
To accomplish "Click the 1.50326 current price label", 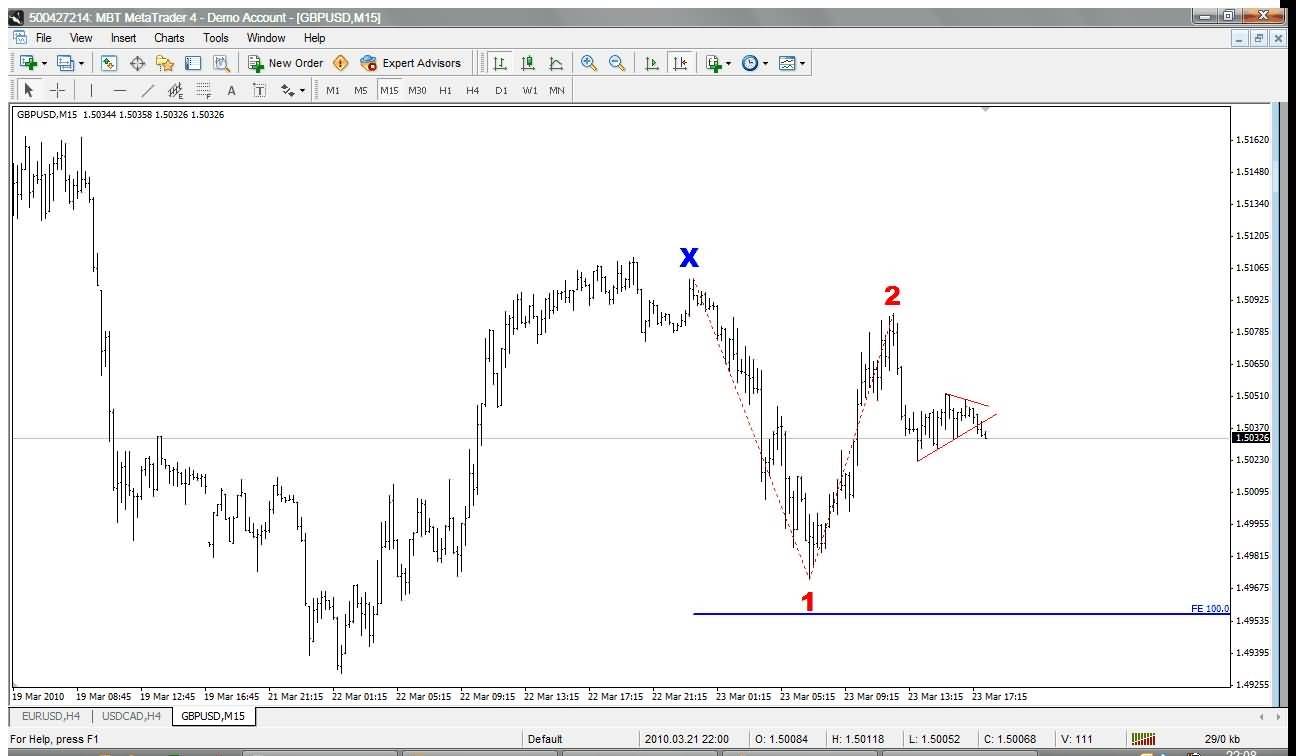I will tap(1251, 438).
